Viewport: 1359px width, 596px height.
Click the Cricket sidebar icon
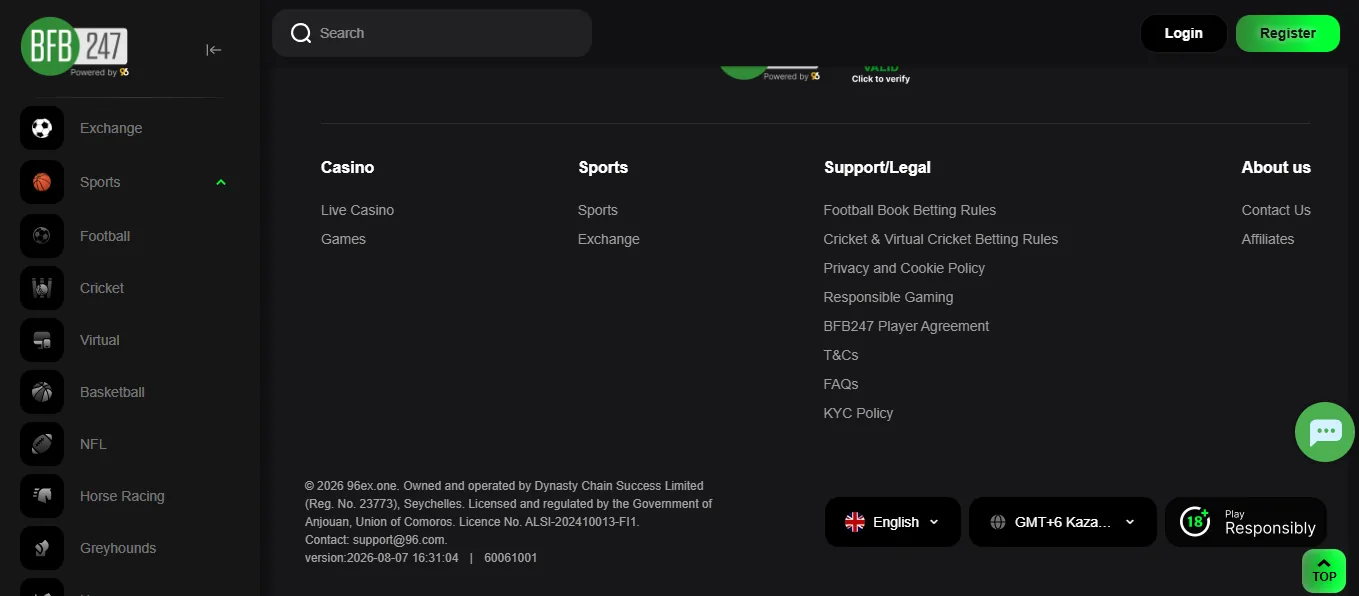tap(42, 288)
